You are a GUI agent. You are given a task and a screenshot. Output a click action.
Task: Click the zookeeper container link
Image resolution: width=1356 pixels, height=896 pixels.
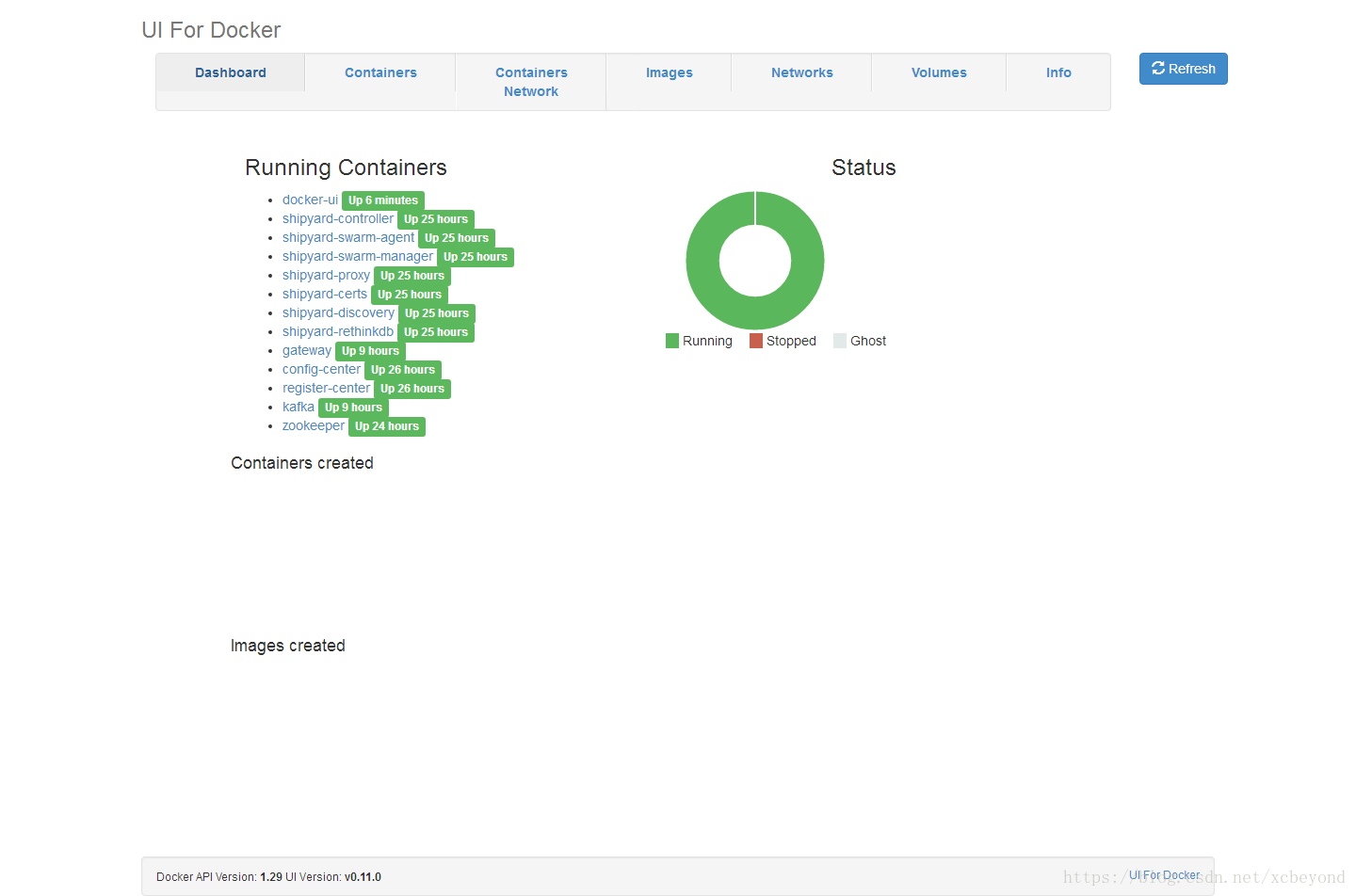314,425
